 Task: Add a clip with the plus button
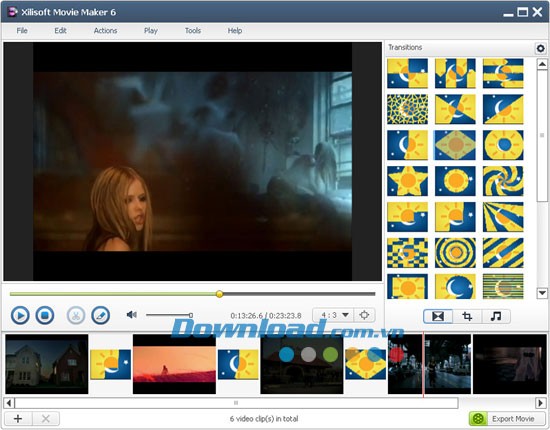(x=18, y=418)
